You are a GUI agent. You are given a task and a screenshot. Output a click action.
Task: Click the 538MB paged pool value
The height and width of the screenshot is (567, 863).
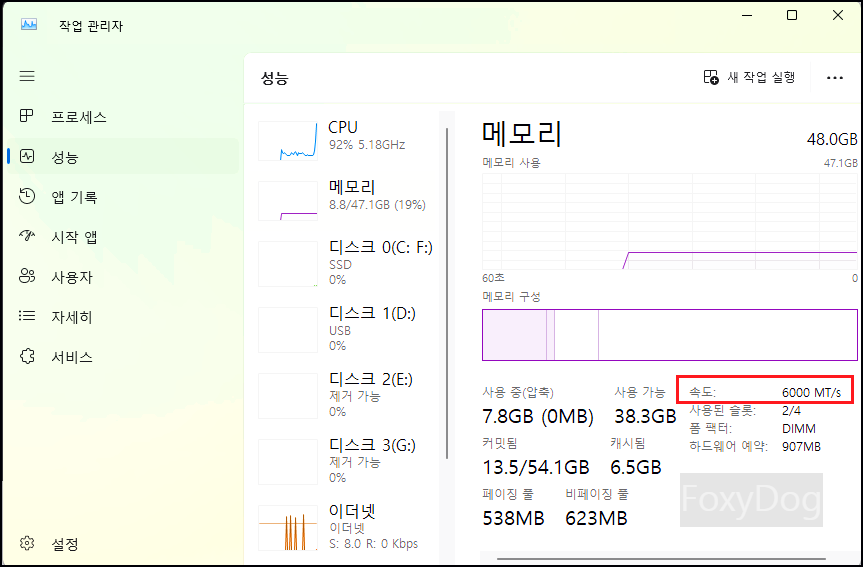point(513,518)
